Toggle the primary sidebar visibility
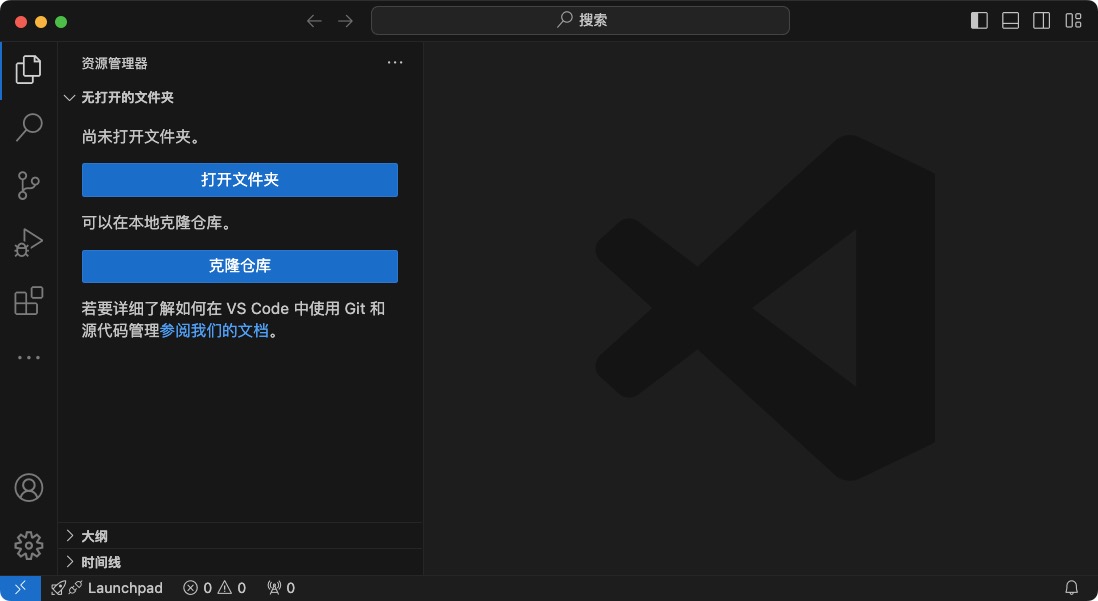The width and height of the screenshot is (1098, 601). pos(978,20)
